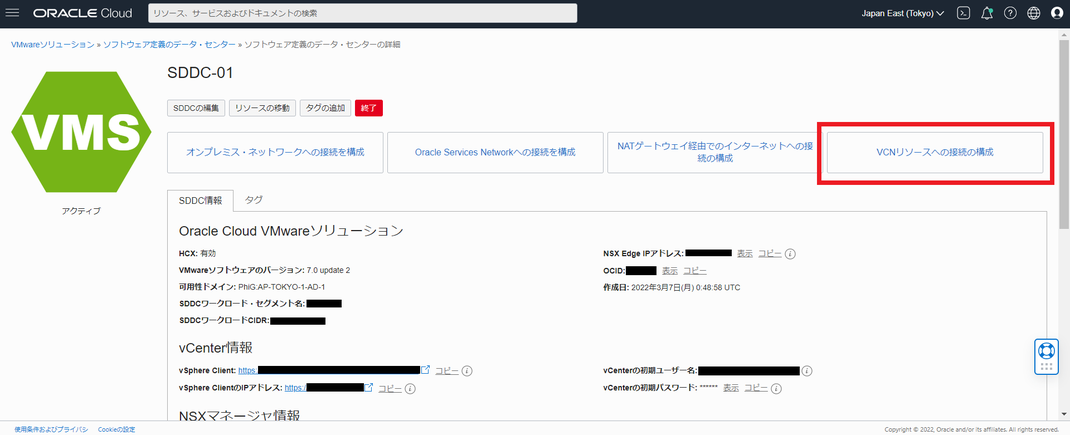The height and width of the screenshot is (435, 1070).
Task: Switch to the タグ tab
Action: pyautogui.click(x=254, y=200)
